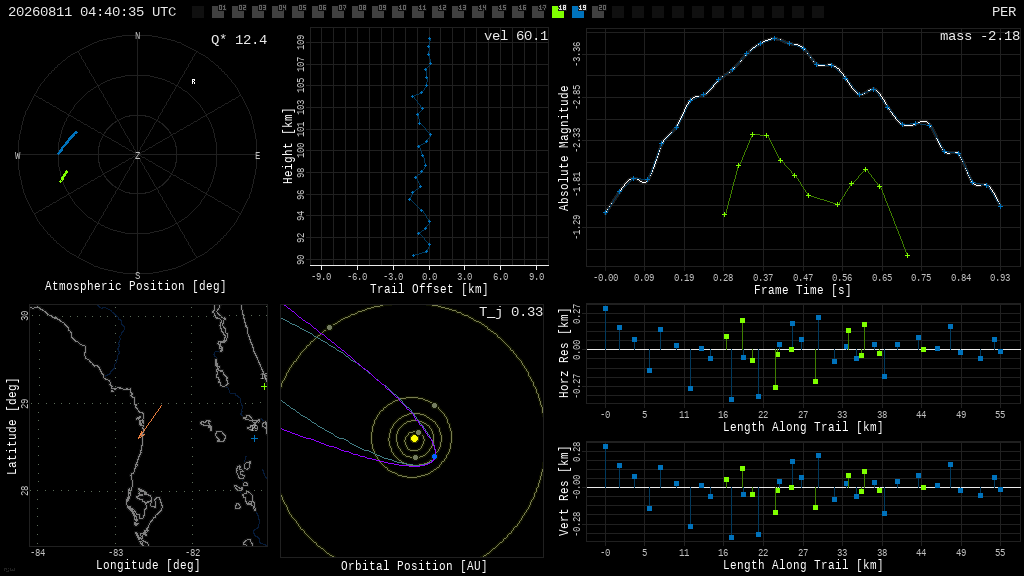Click the yellow Sun marker in orbit plot

pyautogui.click(x=414, y=439)
